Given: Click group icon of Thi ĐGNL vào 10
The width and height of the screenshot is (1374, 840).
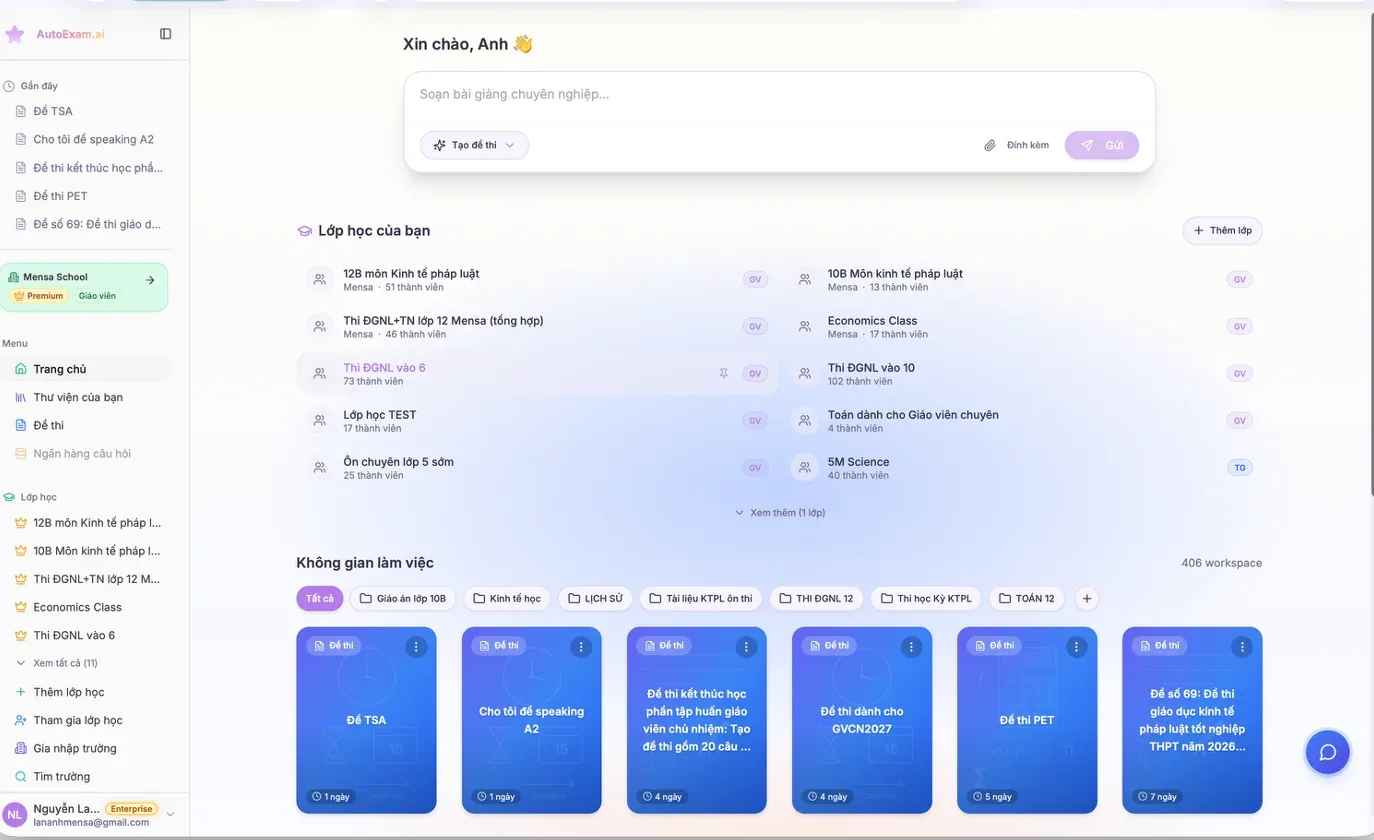Looking at the screenshot, I should [805, 373].
